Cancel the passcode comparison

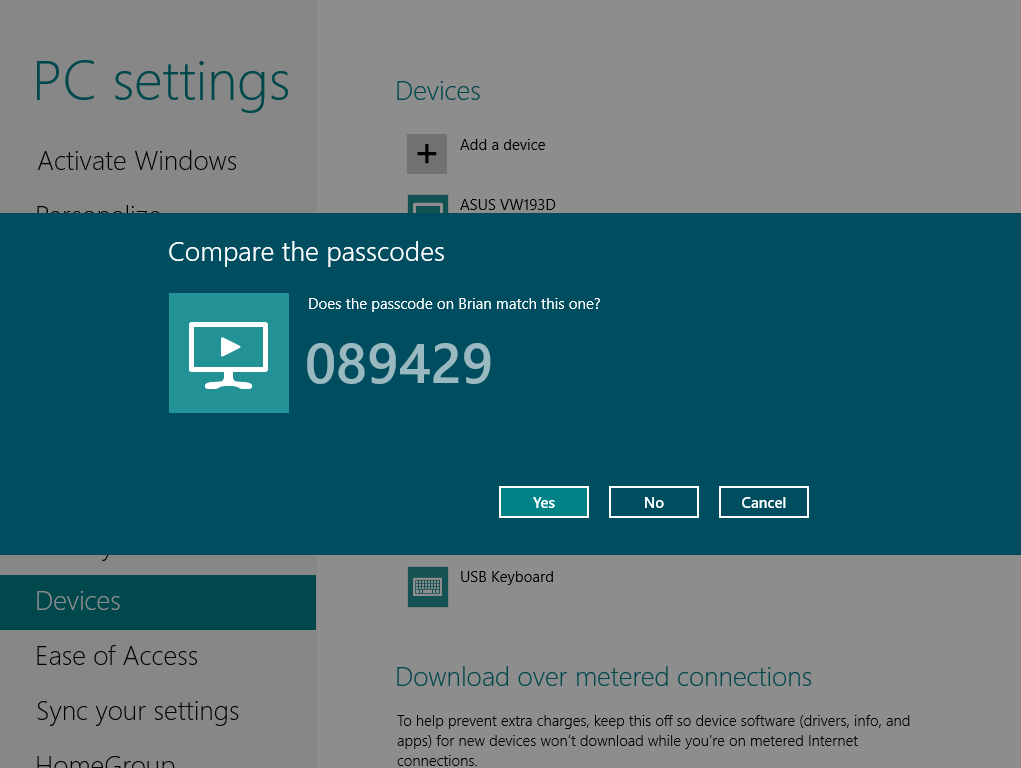[x=763, y=501]
